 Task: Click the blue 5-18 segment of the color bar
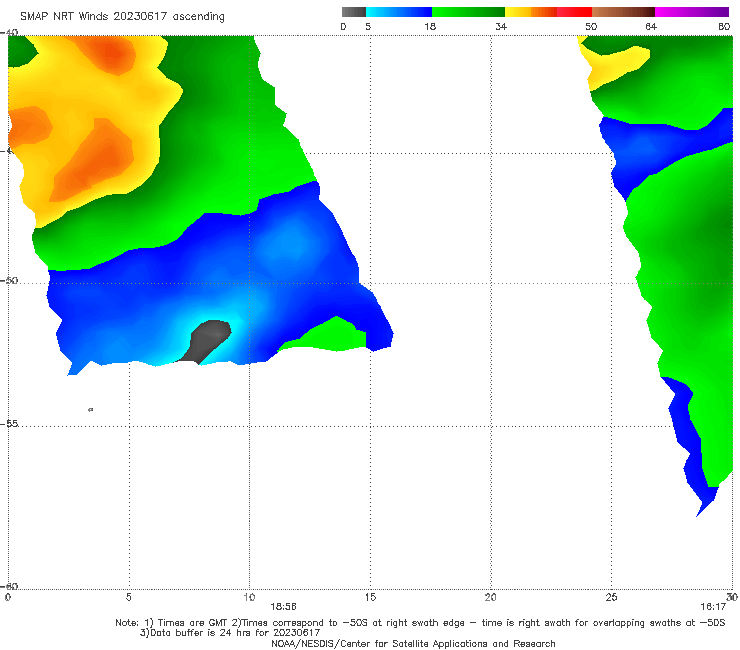pyautogui.click(x=399, y=12)
